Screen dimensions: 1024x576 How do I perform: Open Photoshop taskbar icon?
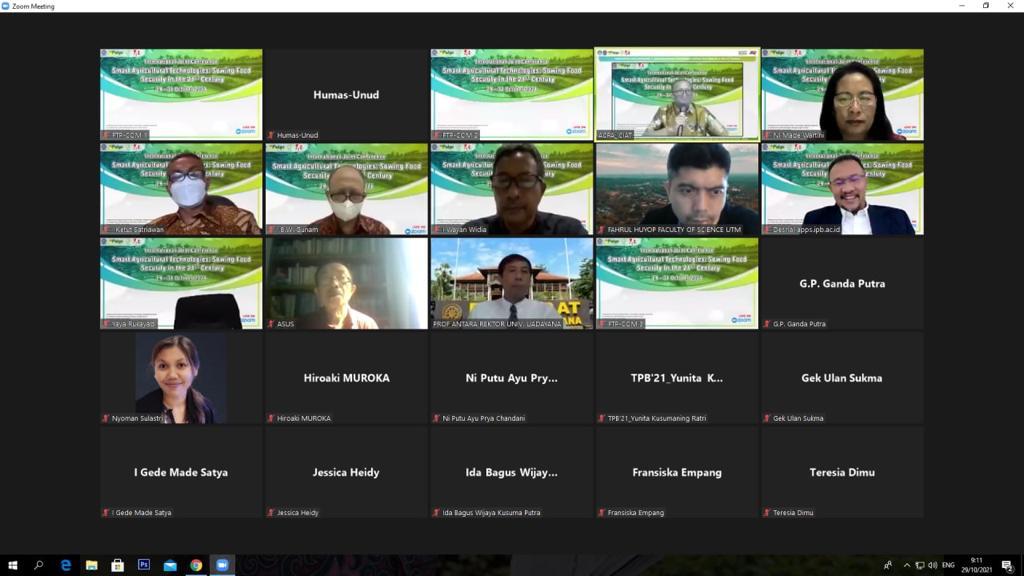click(x=144, y=565)
